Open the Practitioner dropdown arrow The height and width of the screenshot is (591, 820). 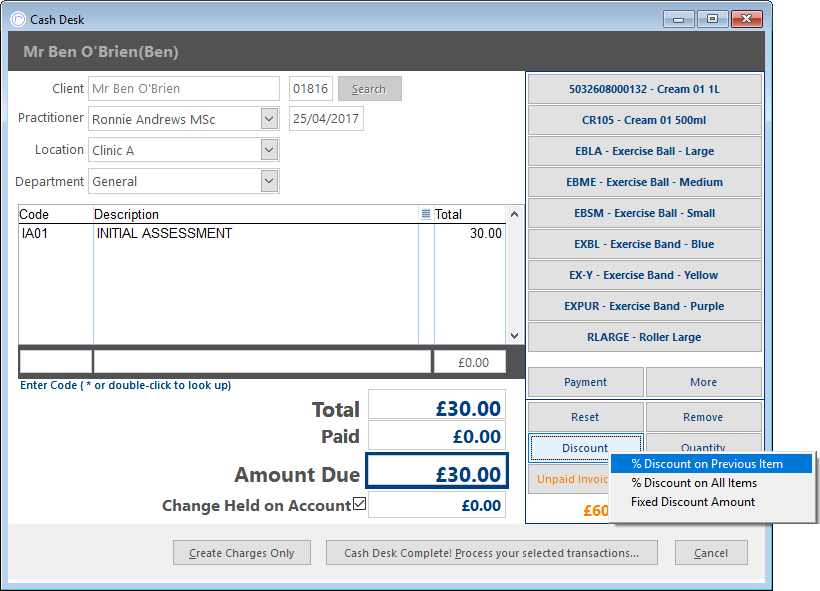pyautogui.click(x=269, y=119)
